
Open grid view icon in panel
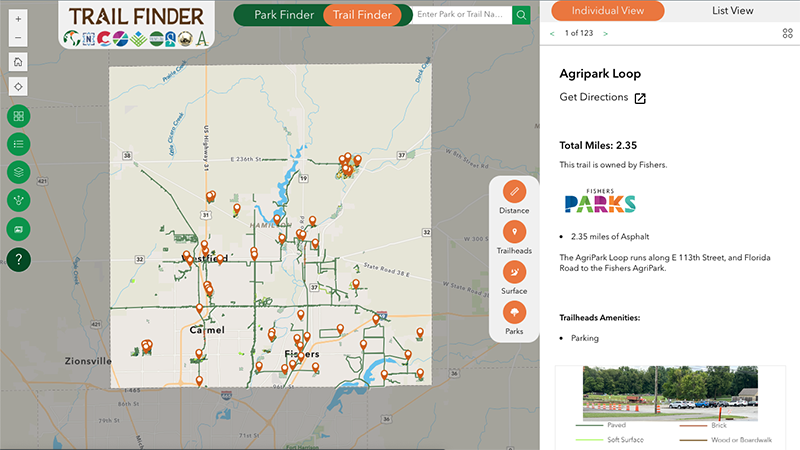click(x=788, y=33)
